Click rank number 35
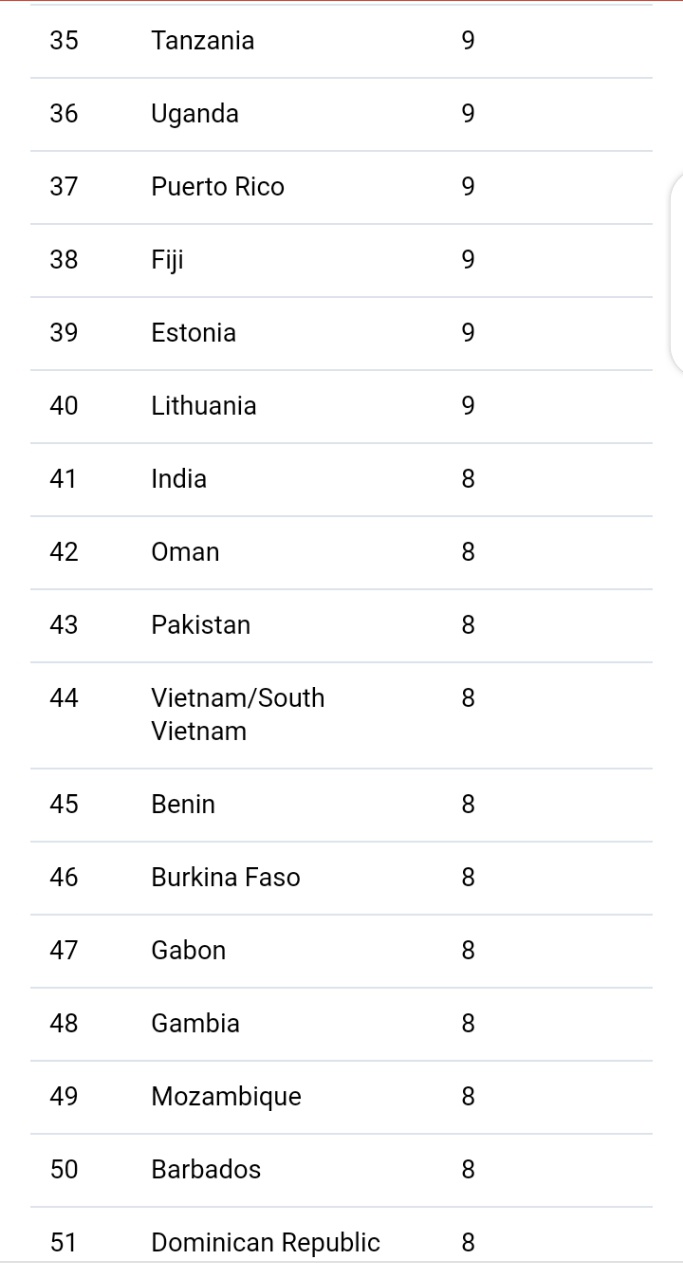Screen dimensions: 683x1263 pyautogui.click(x=64, y=41)
